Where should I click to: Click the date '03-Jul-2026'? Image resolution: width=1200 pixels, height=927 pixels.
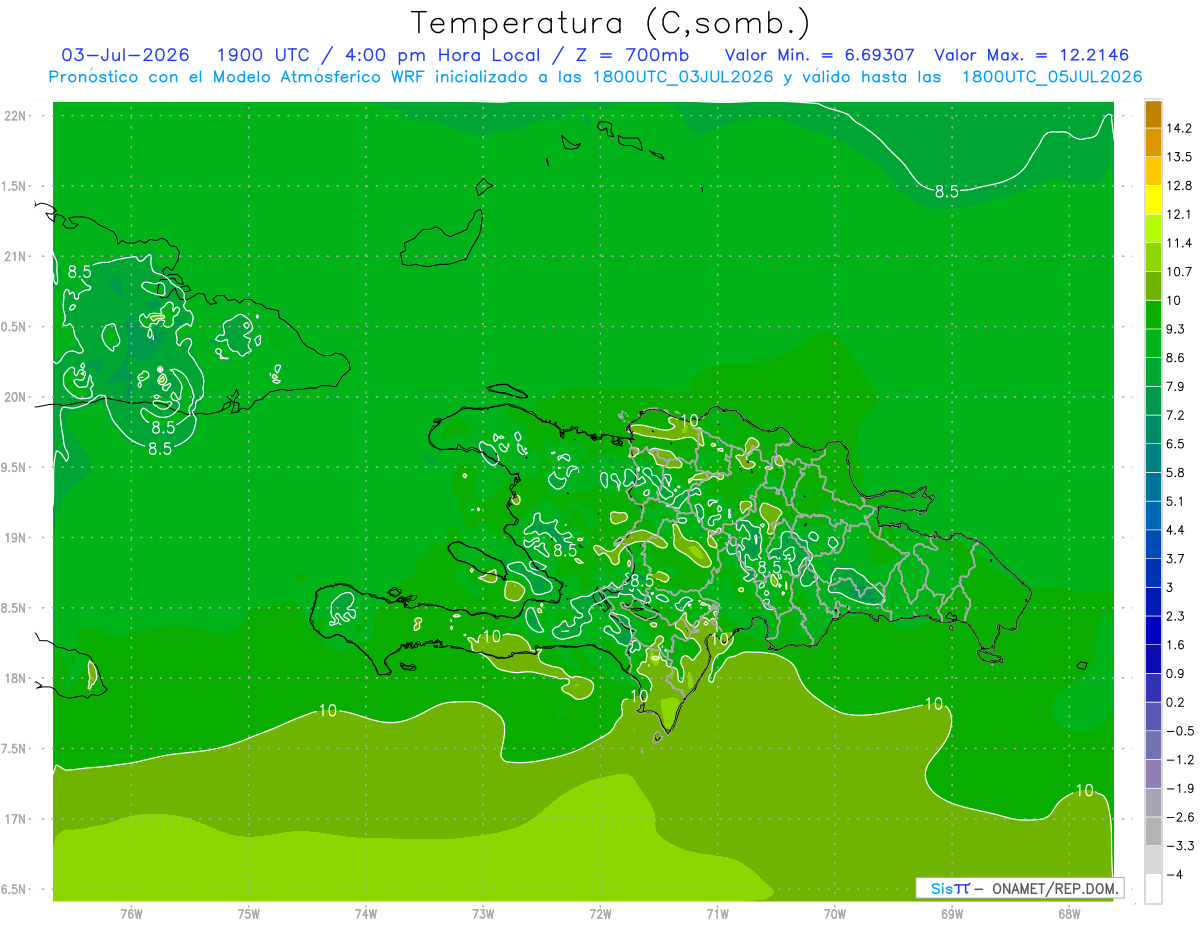point(126,55)
